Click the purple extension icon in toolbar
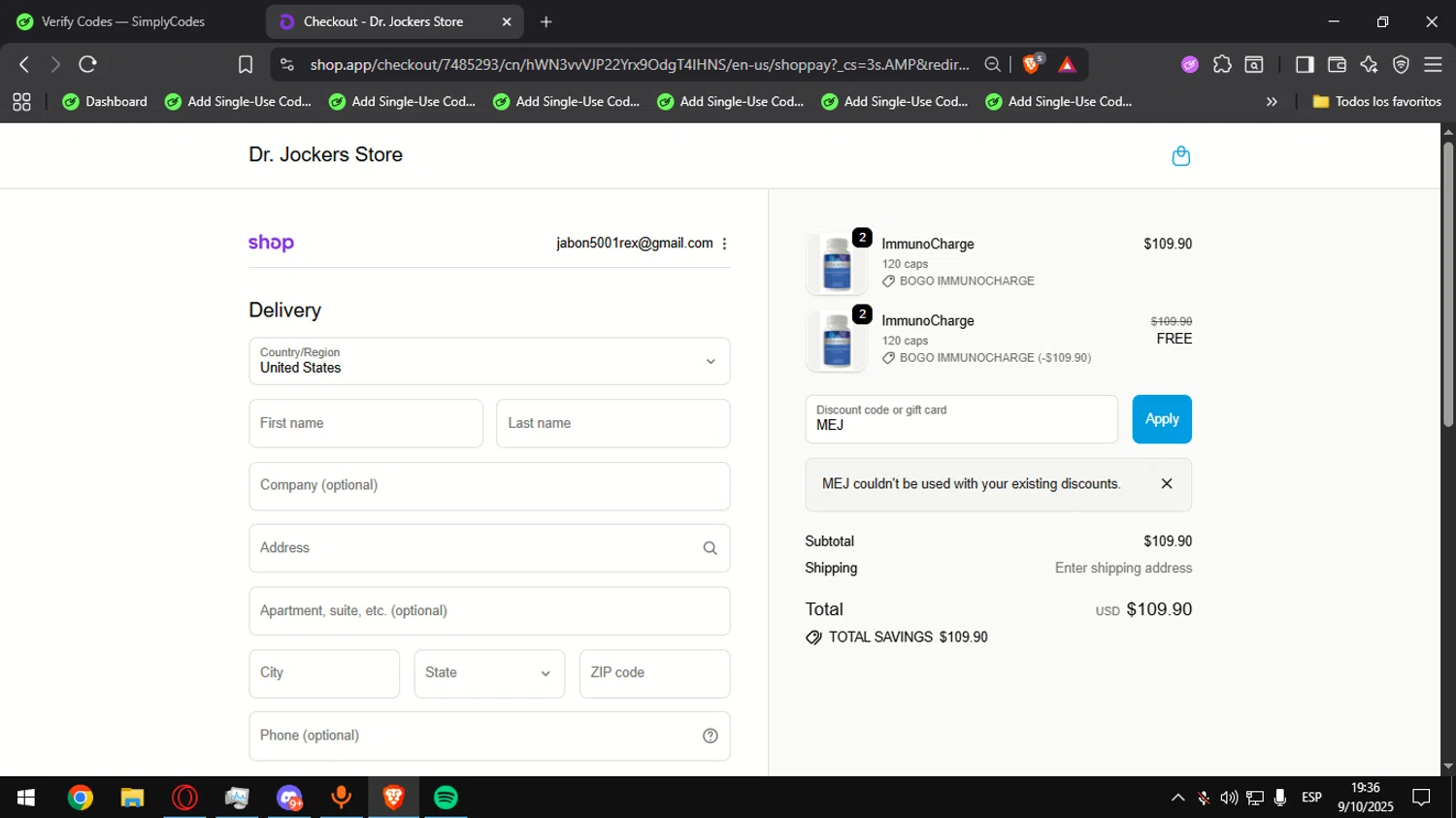This screenshot has height=818, width=1456. pos(1190,64)
